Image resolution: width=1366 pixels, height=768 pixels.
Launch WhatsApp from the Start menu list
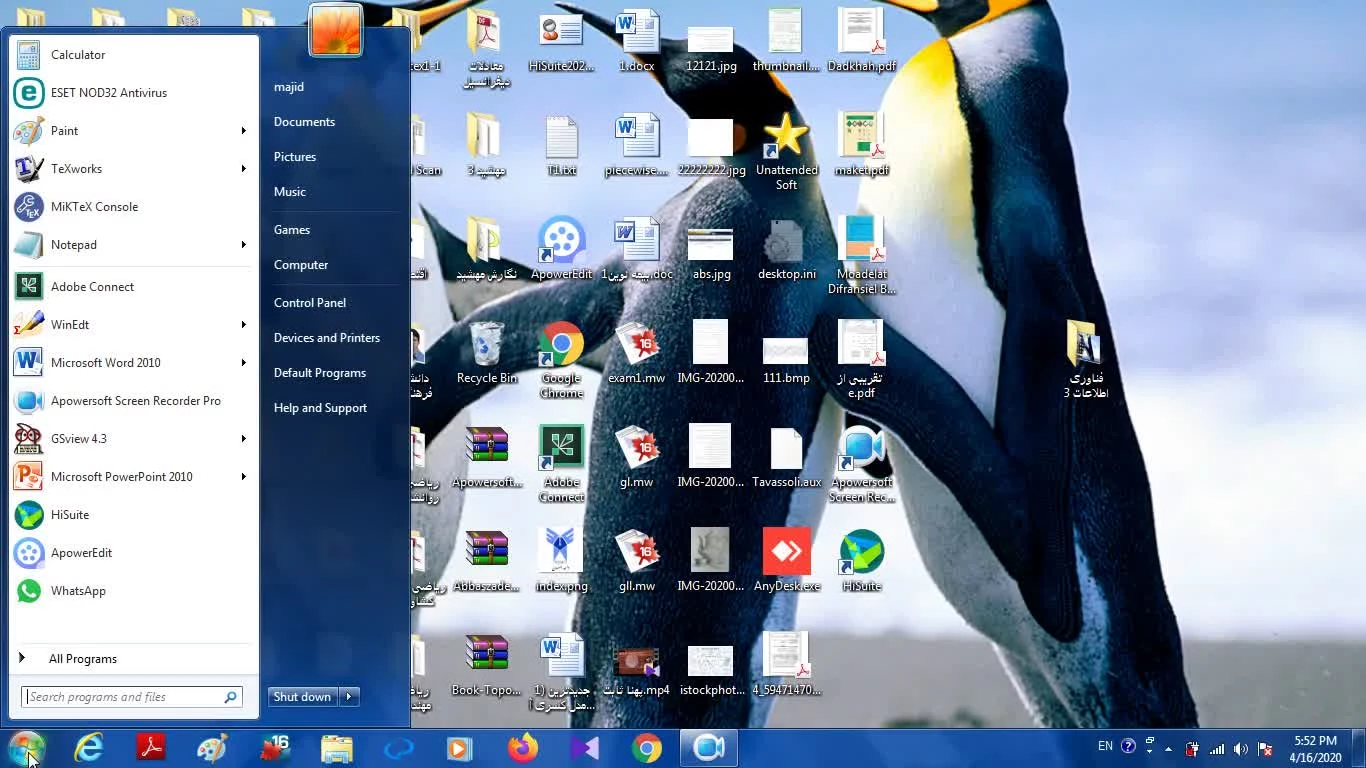(x=78, y=591)
